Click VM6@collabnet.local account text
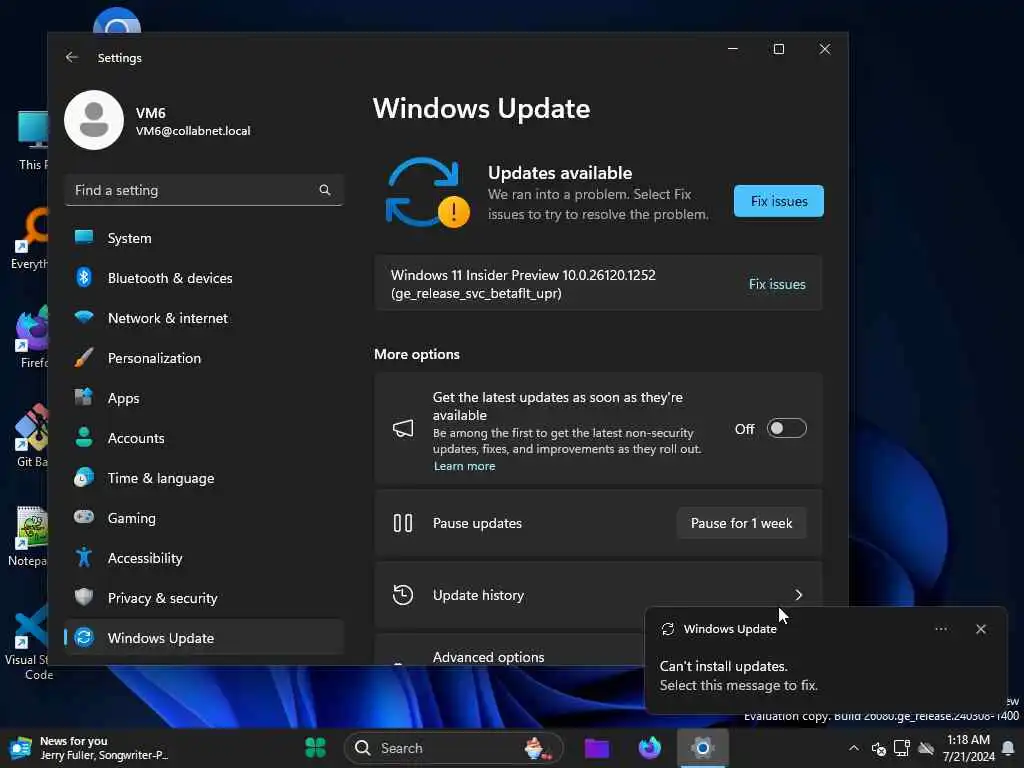 (193, 131)
